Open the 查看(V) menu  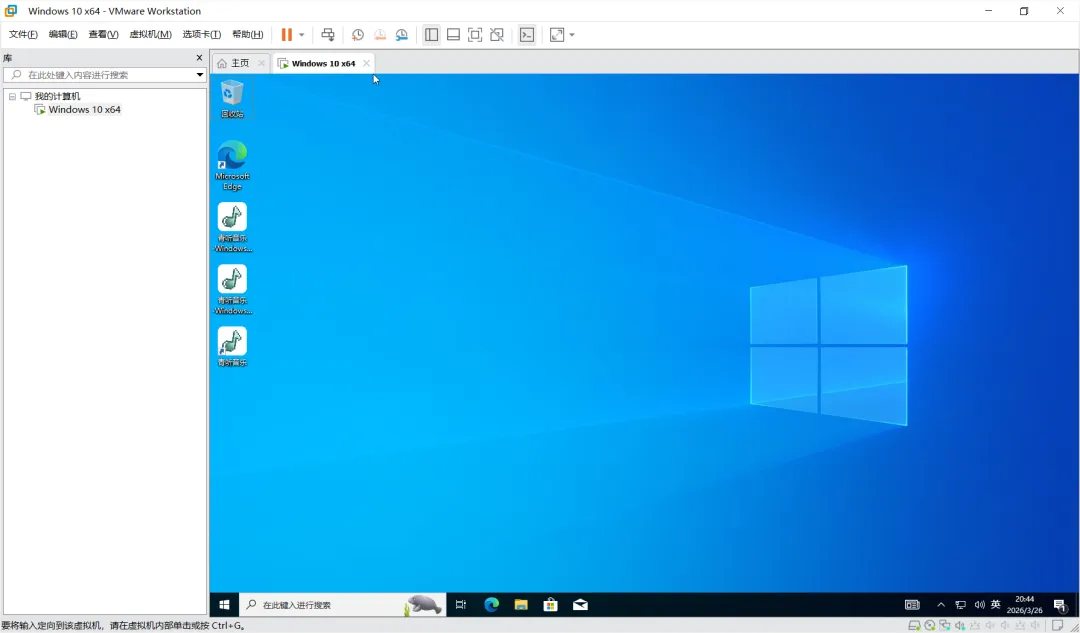[x=103, y=34]
